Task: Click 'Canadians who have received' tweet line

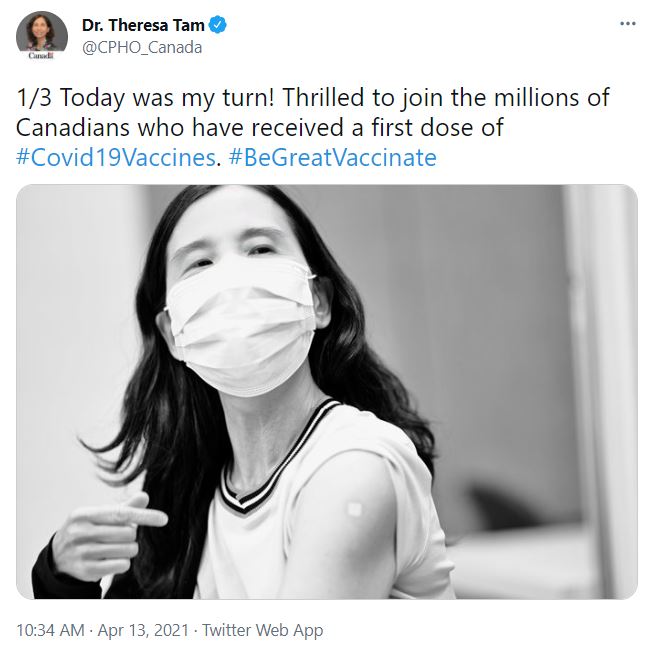Action: [180, 128]
